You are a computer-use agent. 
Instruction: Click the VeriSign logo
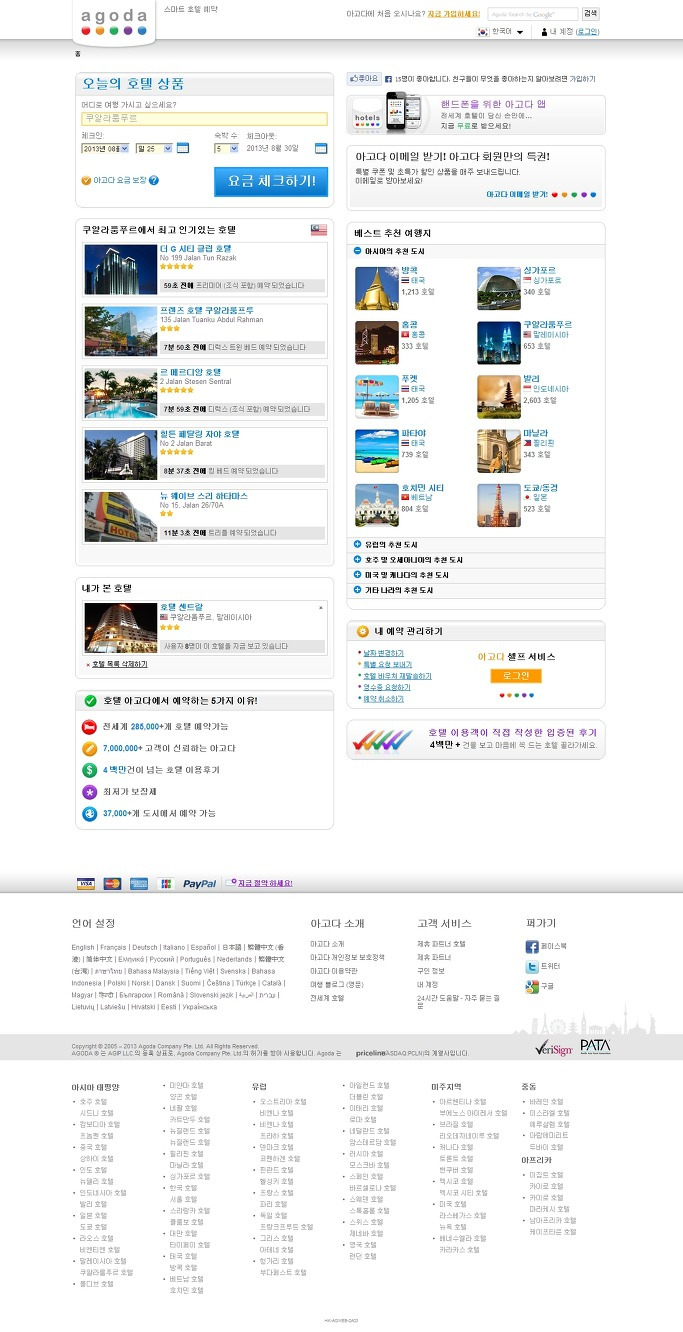pos(553,1048)
